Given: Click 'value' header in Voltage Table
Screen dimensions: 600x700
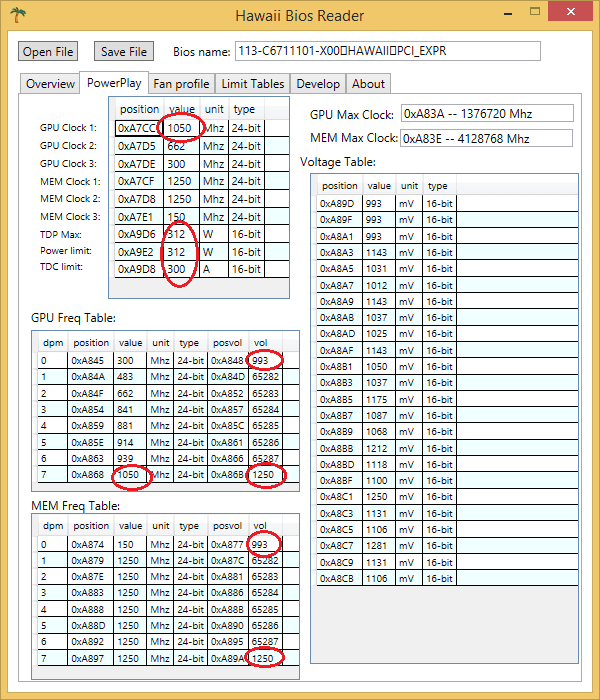Looking at the screenshot, I should tap(379, 186).
